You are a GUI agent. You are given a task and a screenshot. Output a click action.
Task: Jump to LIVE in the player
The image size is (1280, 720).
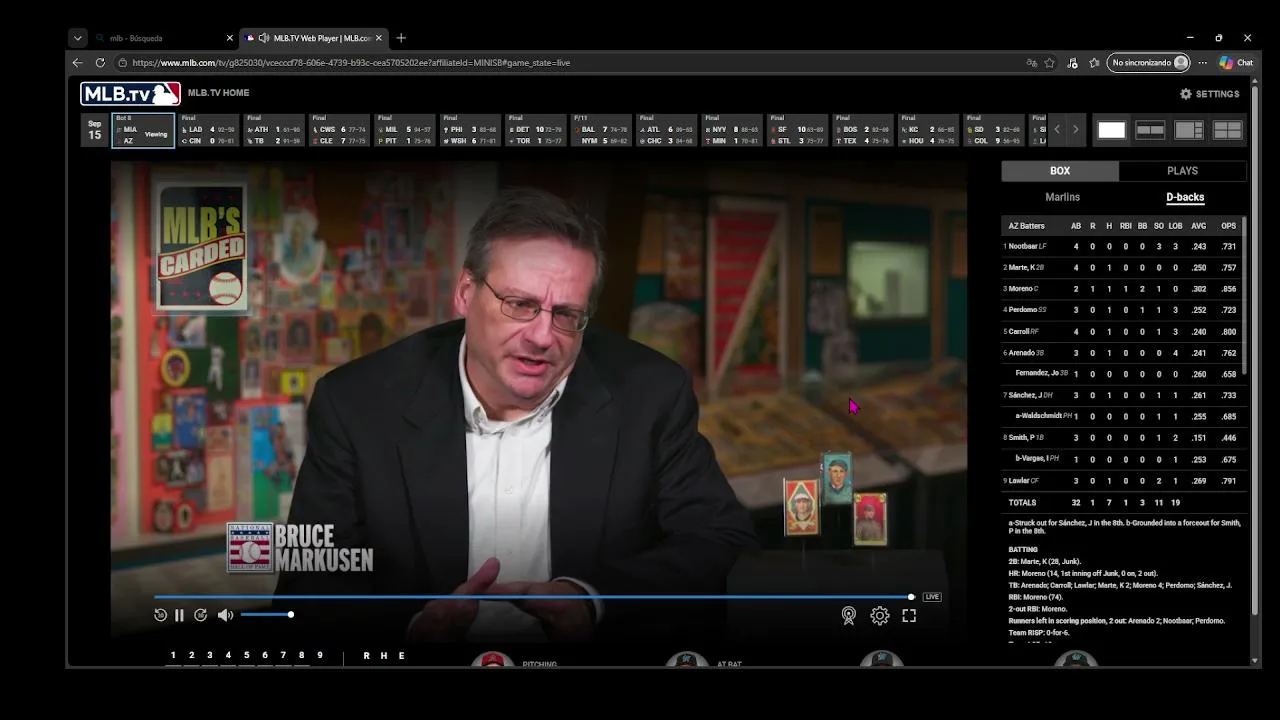pyautogui.click(x=932, y=597)
